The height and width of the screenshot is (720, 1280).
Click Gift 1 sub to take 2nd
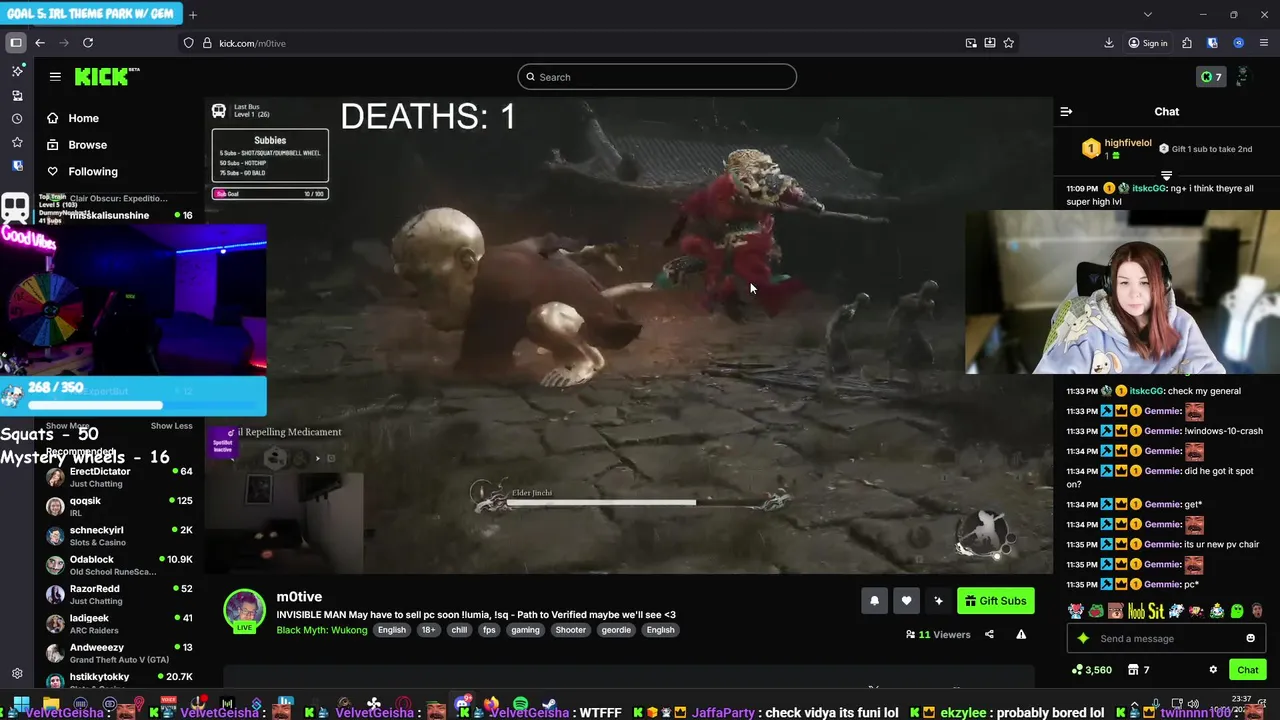(1205, 149)
